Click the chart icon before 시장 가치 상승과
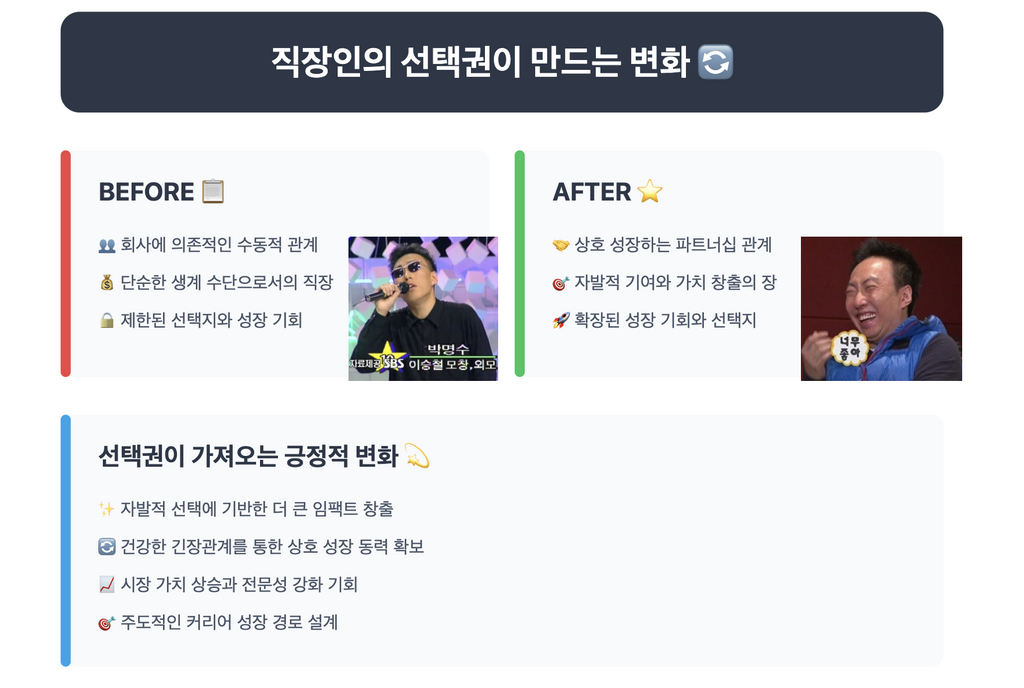Viewport: 1024px width, 688px height. [x=106, y=585]
